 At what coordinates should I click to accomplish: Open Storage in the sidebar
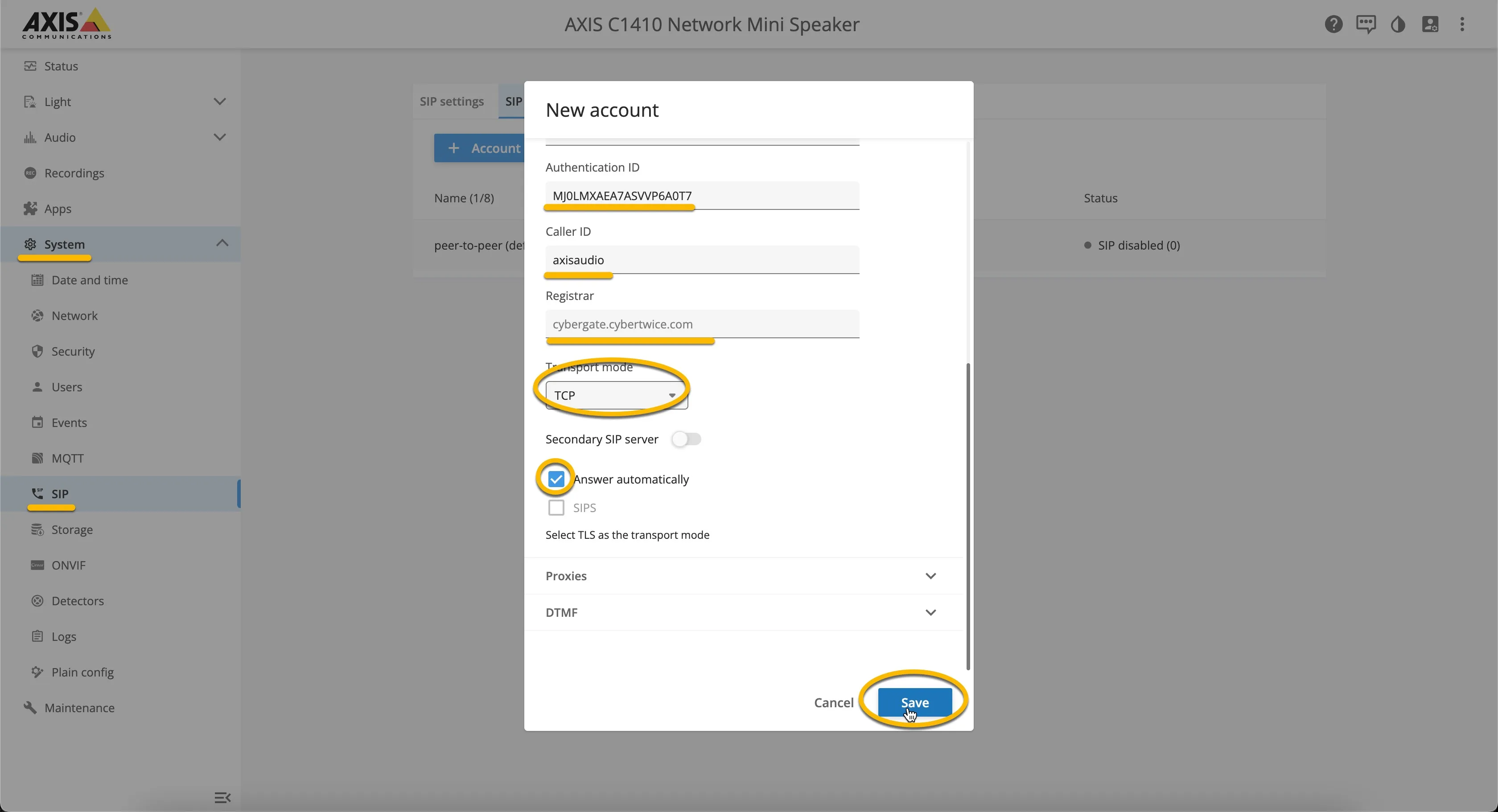[120, 529]
